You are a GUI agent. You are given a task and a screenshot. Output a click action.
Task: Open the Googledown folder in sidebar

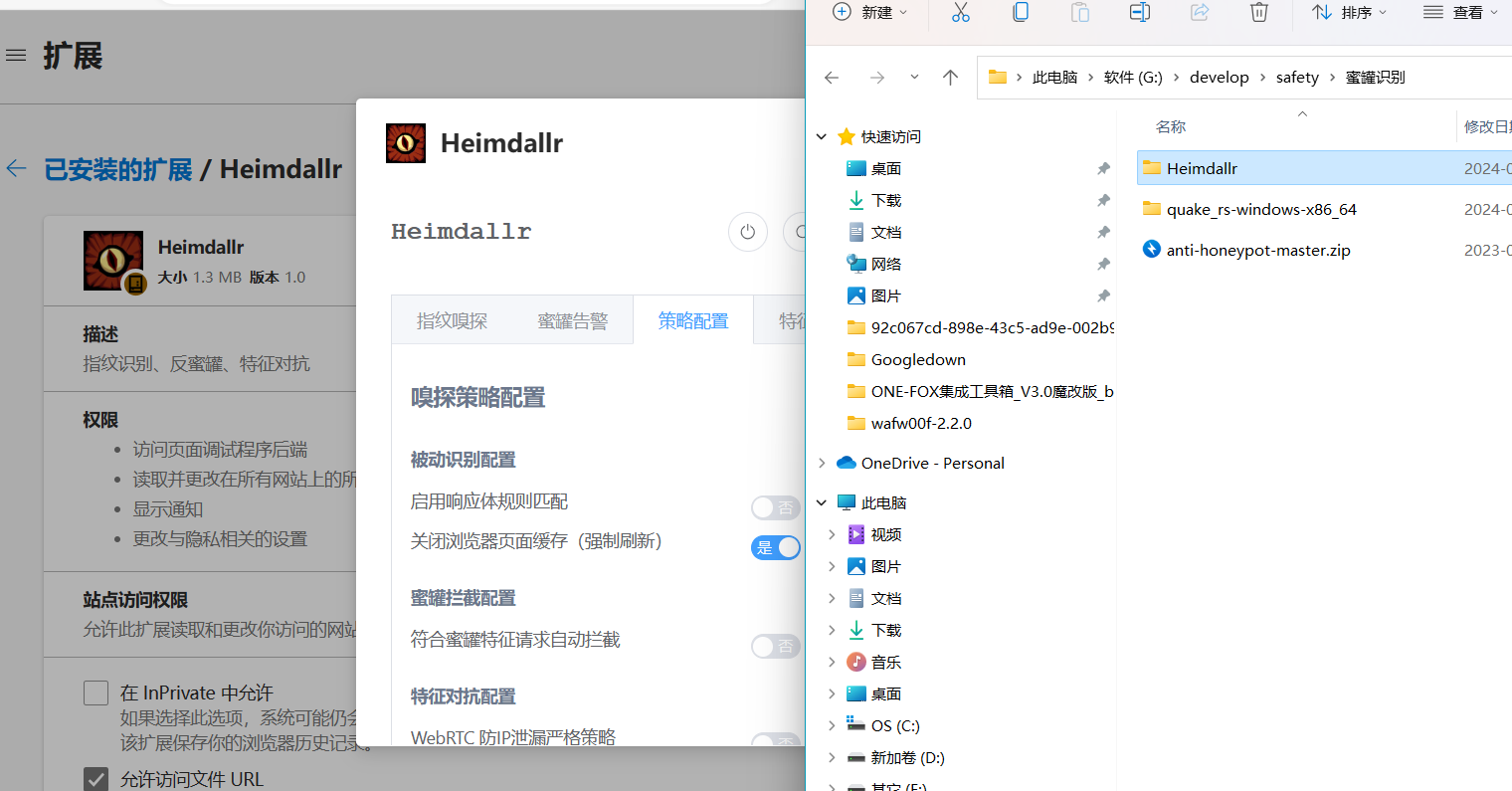(917, 360)
